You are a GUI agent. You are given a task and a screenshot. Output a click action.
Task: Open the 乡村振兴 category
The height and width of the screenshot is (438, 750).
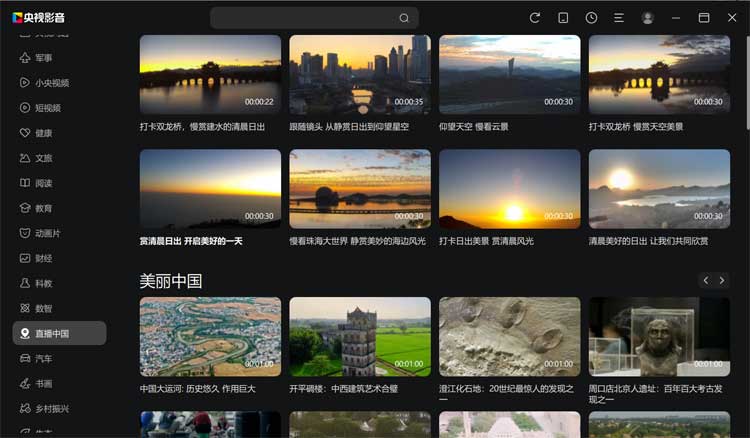tap(44, 408)
